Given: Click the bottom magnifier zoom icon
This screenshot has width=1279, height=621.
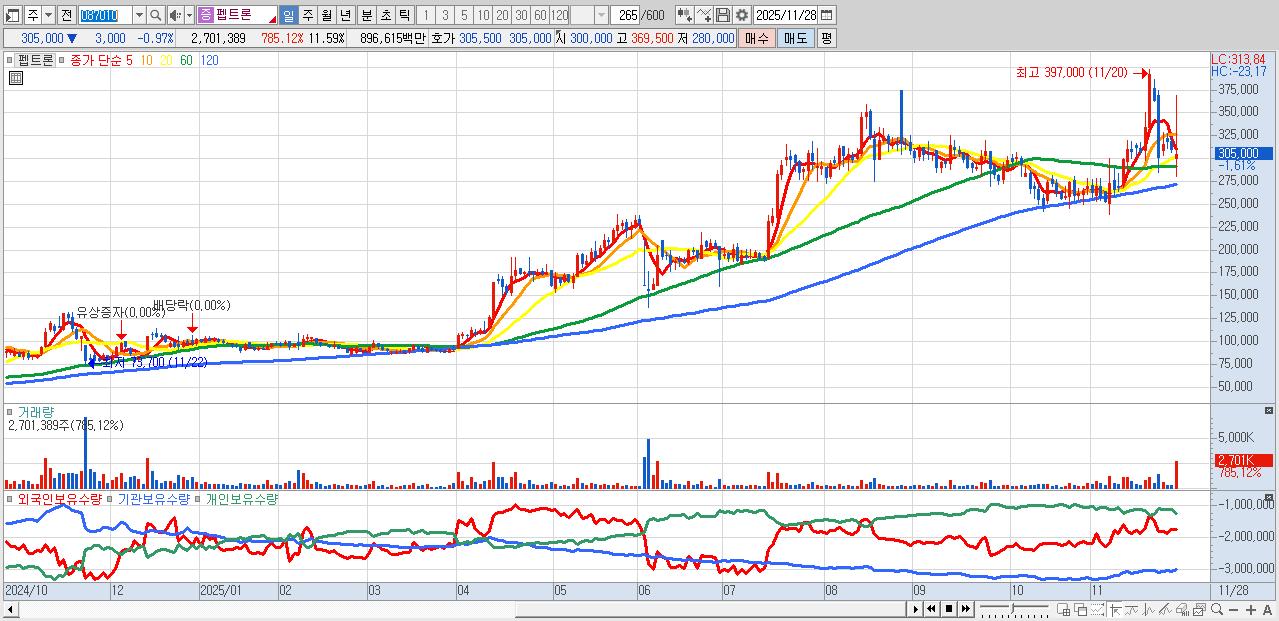Looking at the screenshot, I should (1217, 609).
